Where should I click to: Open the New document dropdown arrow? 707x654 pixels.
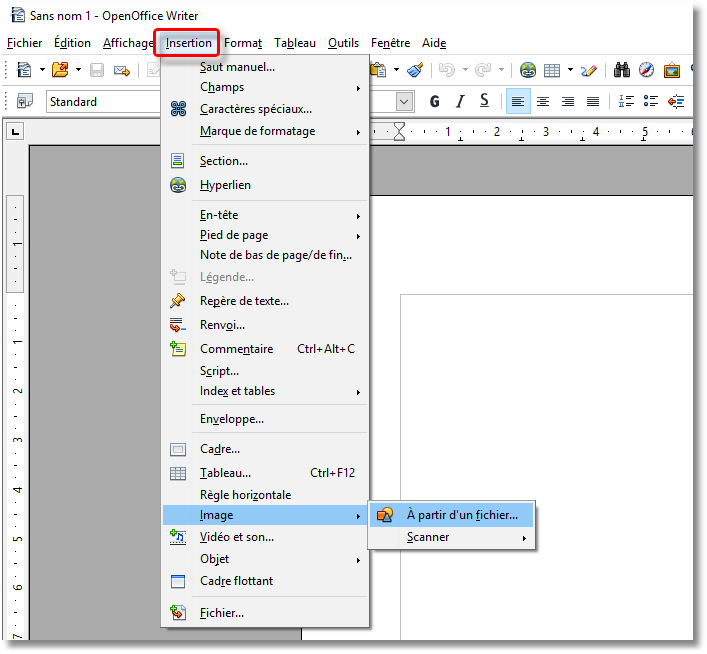pyautogui.click(x=42, y=70)
